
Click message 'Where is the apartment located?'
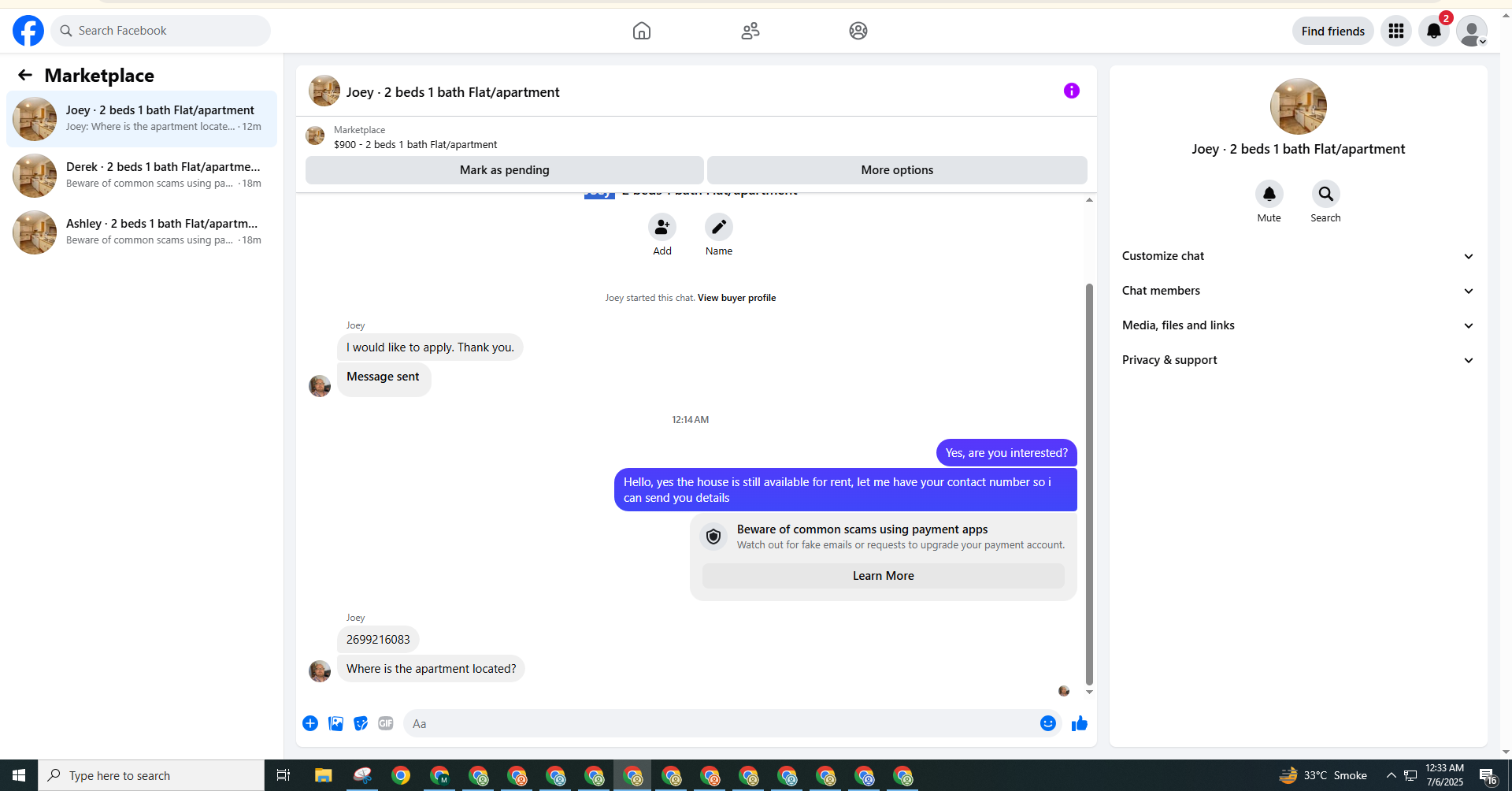[431, 669]
